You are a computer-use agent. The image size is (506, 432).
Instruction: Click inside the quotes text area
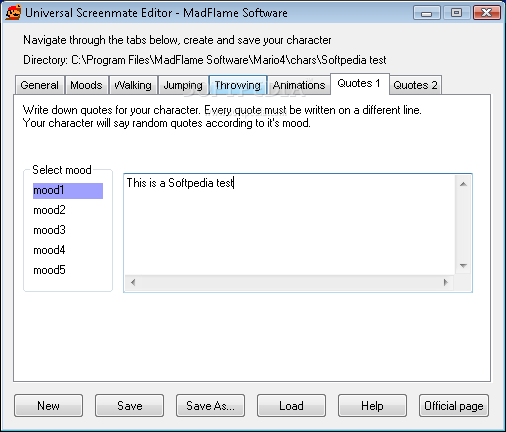coord(289,224)
